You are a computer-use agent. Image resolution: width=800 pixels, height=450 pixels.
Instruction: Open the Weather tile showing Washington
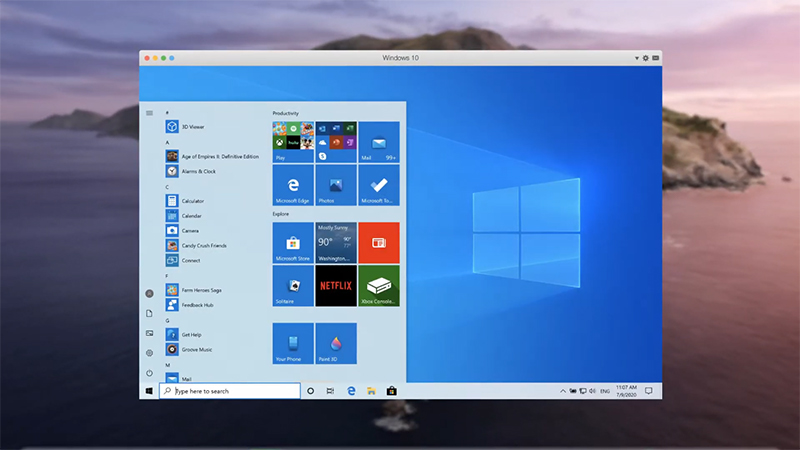tap(336, 243)
